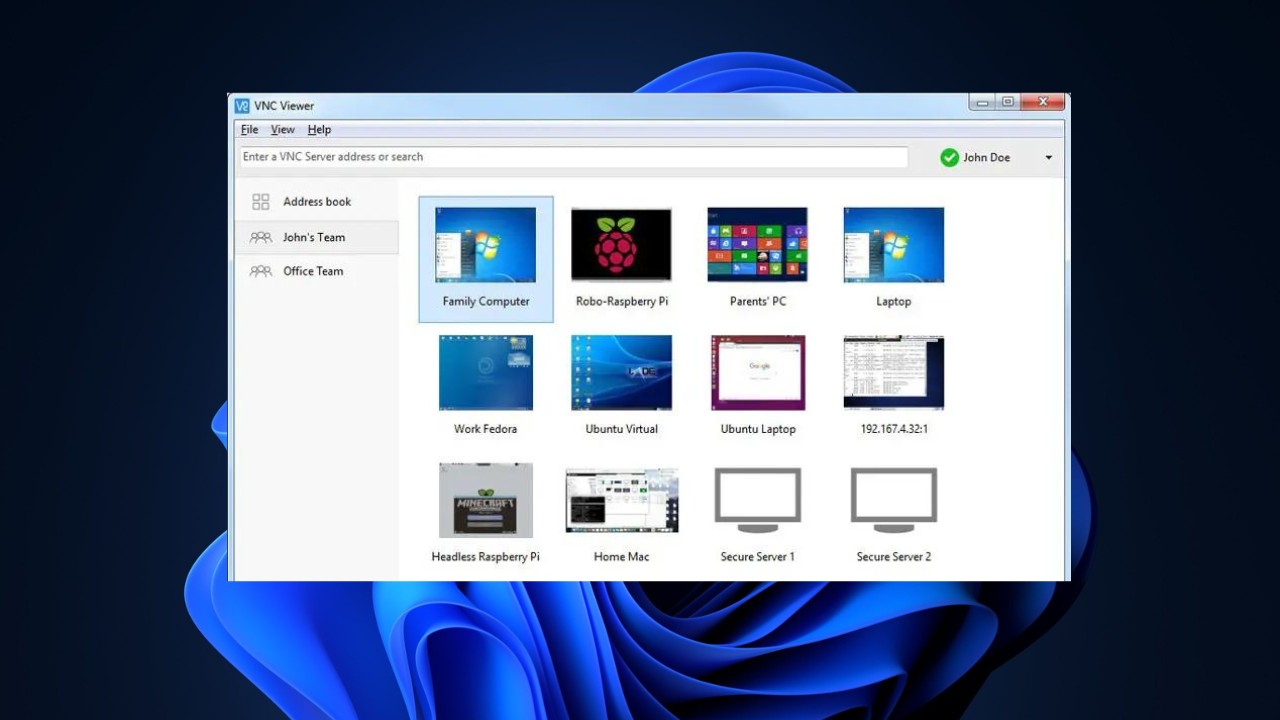1280x720 pixels.
Task: Maximize the VNC Viewer window
Action: (x=1008, y=102)
